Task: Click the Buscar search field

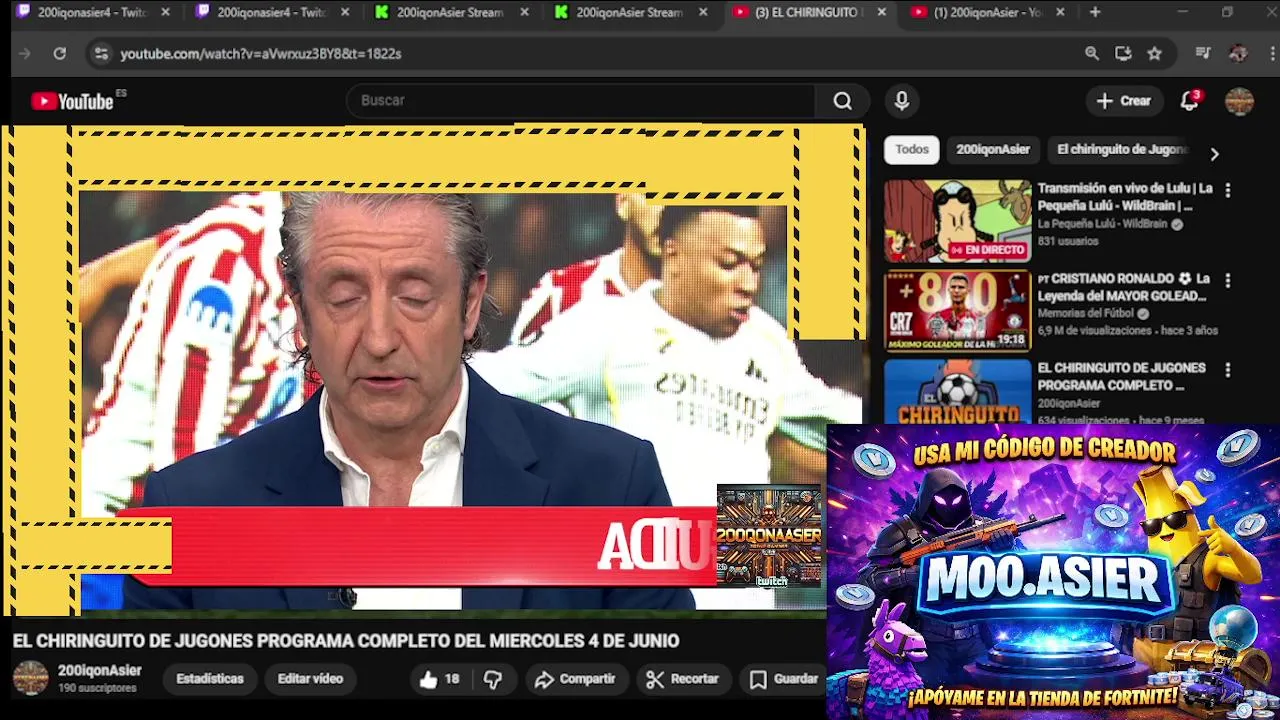Action: [x=580, y=101]
